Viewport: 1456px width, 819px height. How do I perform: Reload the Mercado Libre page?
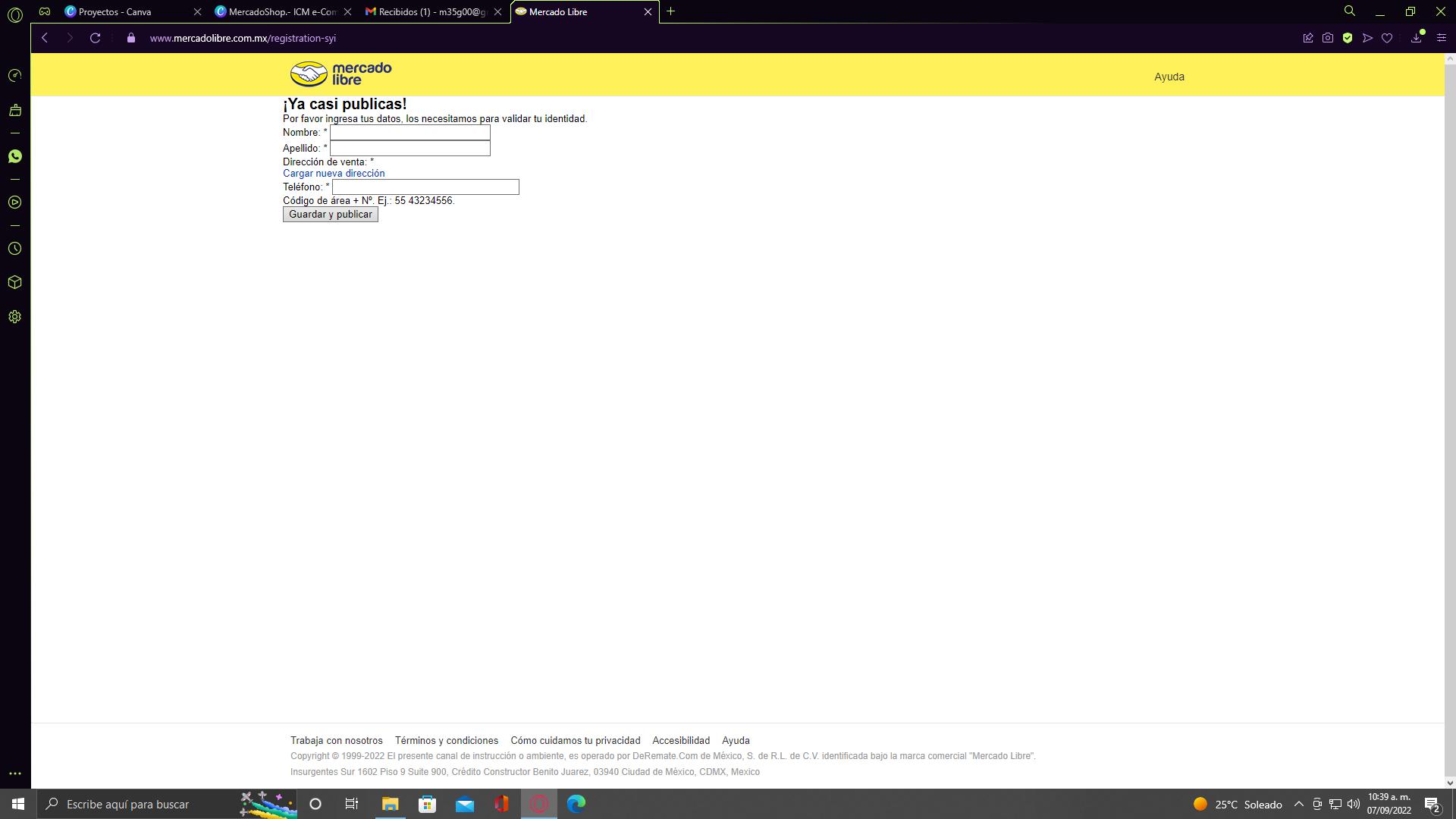[95, 38]
